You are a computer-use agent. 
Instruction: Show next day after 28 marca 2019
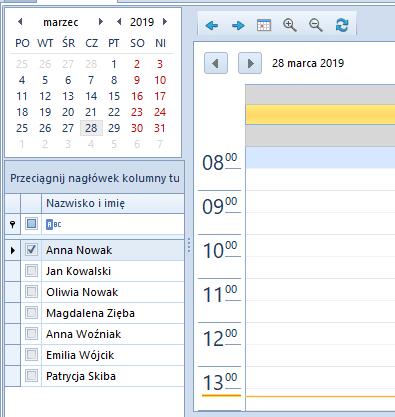coord(250,63)
